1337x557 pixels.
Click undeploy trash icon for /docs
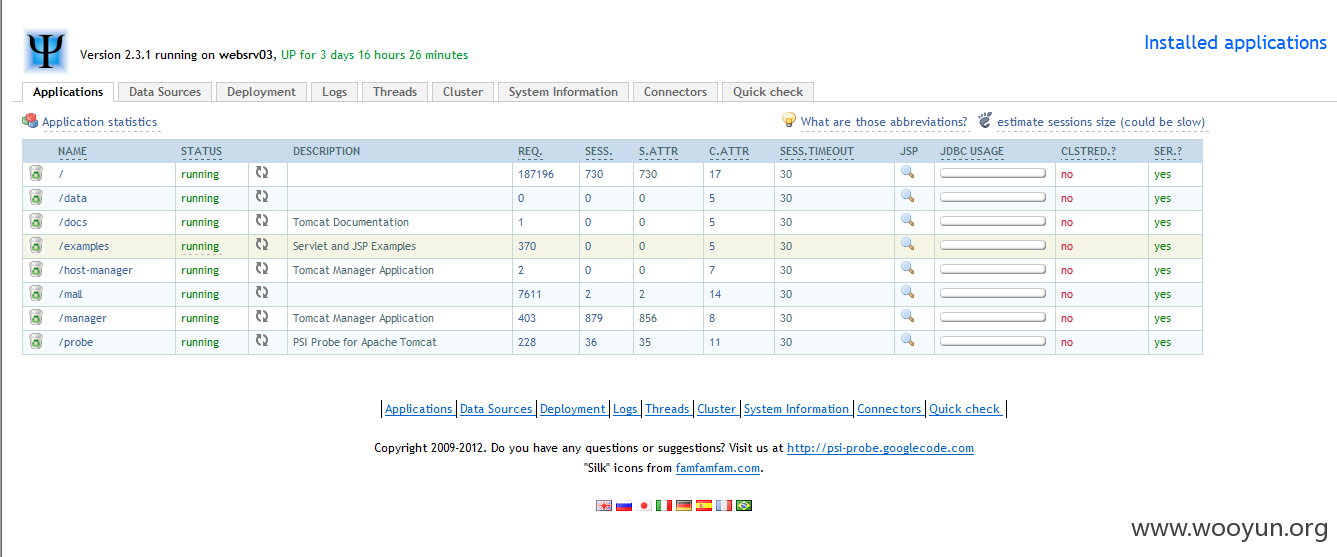coord(36,221)
